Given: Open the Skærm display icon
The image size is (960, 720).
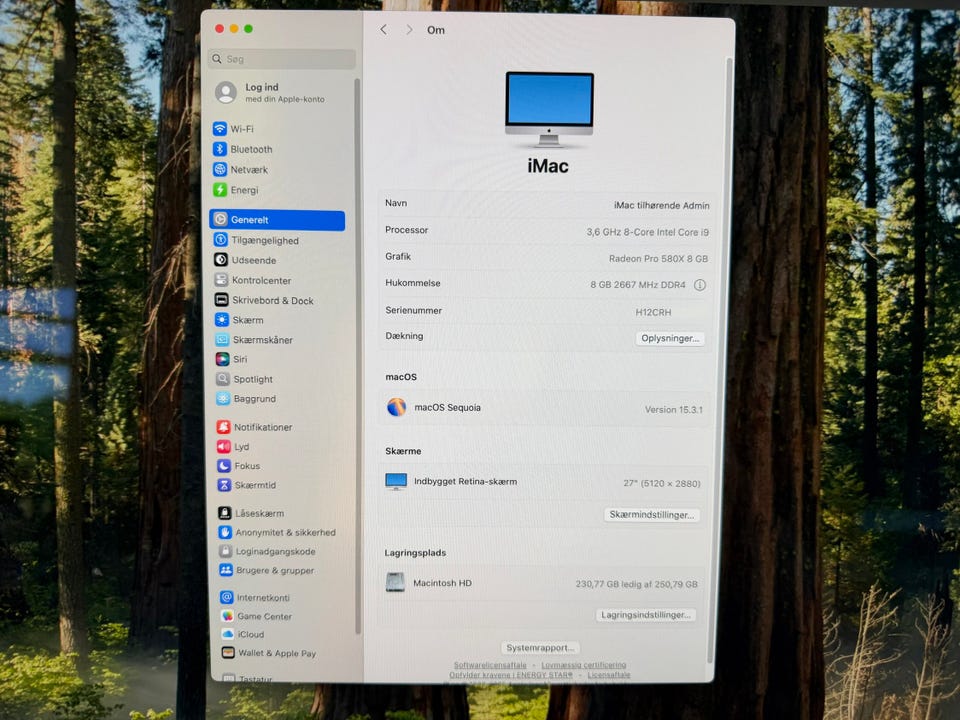Looking at the screenshot, I should [222, 320].
